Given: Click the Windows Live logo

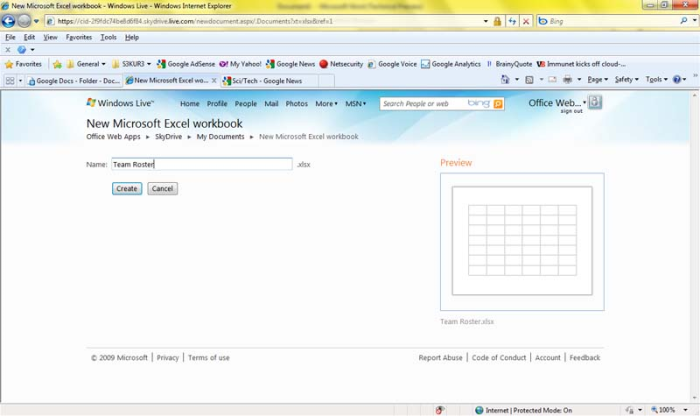Looking at the screenshot, I should (x=120, y=103).
